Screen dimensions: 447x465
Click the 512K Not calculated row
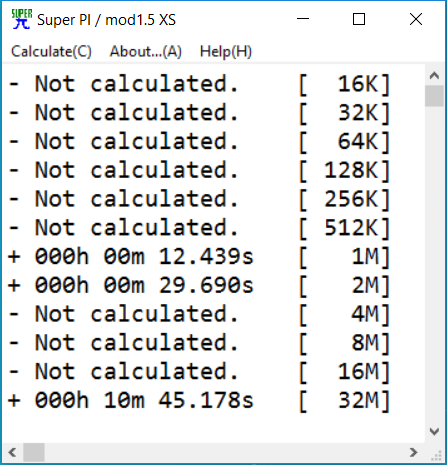tap(199, 228)
